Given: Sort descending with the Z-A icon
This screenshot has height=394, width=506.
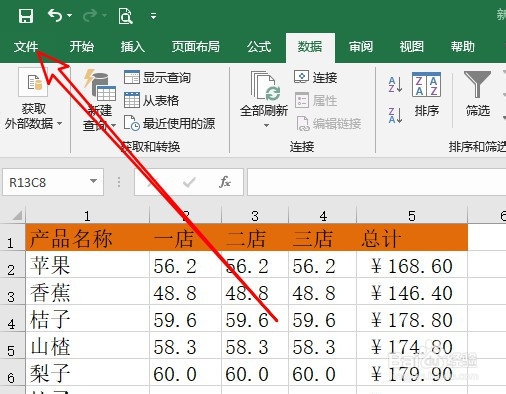Looking at the screenshot, I should pyautogui.click(x=395, y=115).
